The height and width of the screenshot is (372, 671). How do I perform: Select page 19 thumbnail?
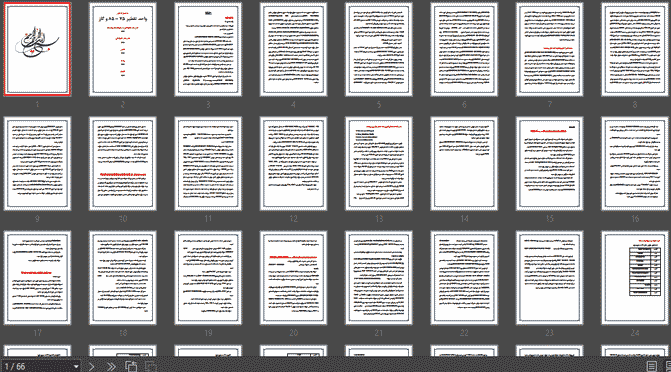tap(208, 278)
